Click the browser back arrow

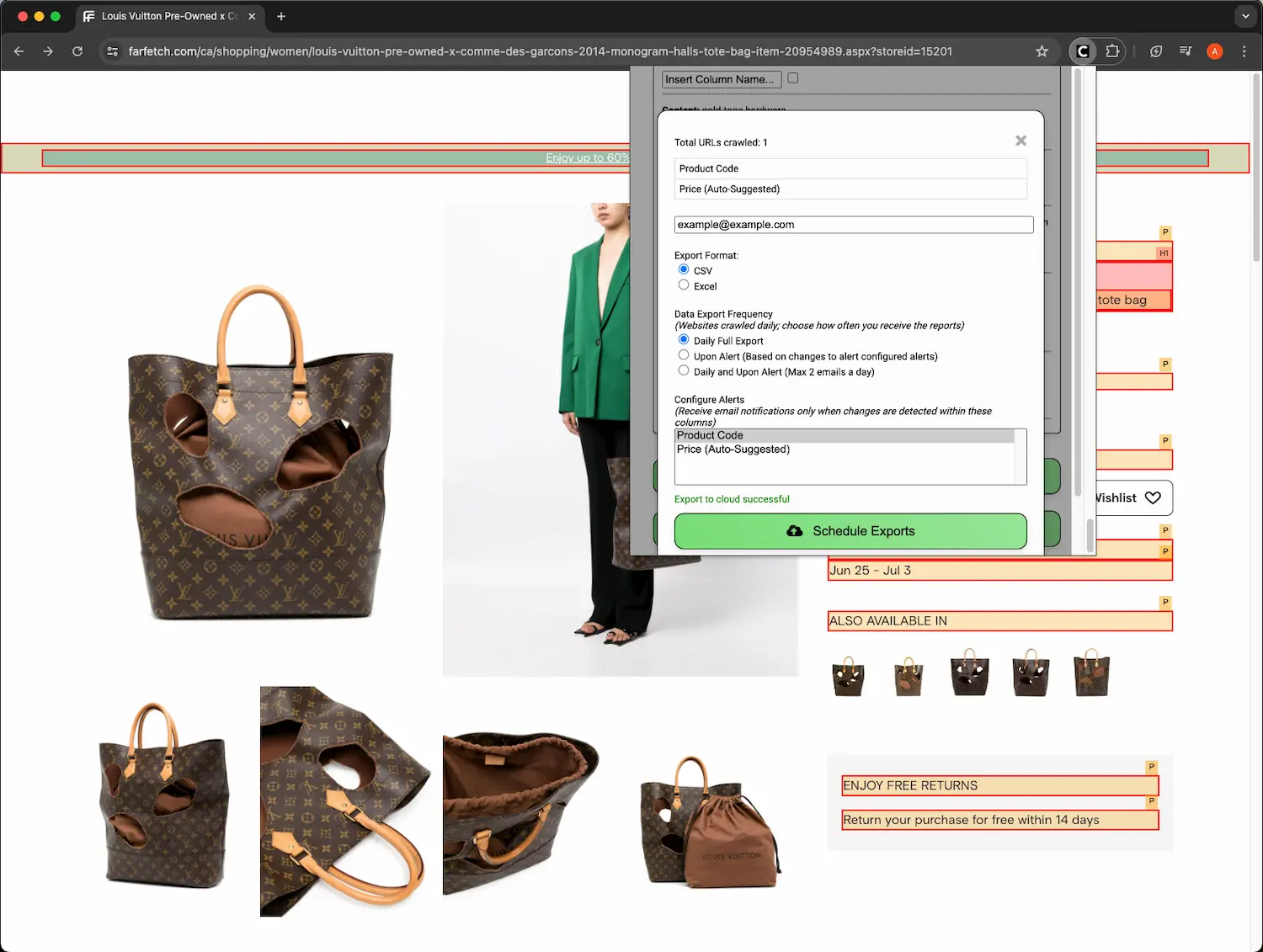pyautogui.click(x=19, y=51)
